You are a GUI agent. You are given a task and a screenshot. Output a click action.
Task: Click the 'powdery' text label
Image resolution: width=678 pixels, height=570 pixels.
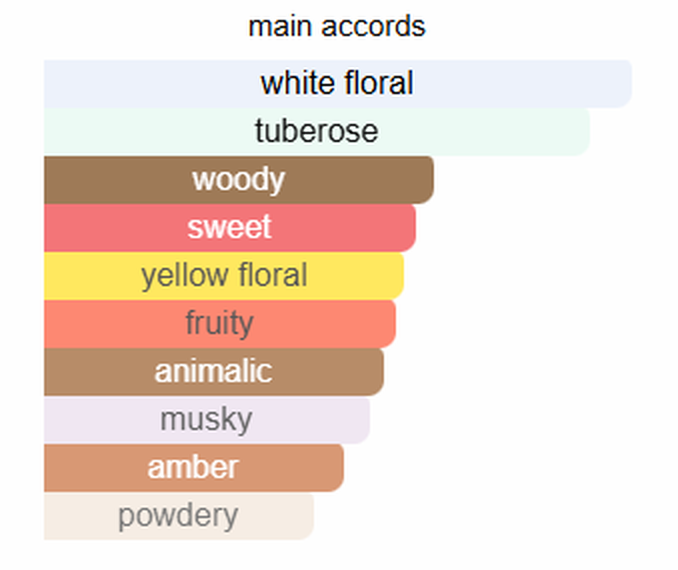point(178,517)
